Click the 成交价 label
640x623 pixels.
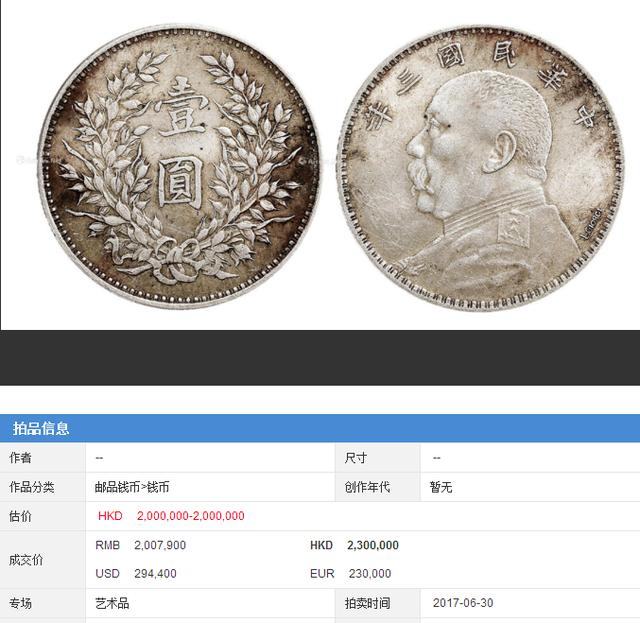click(26, 560)
